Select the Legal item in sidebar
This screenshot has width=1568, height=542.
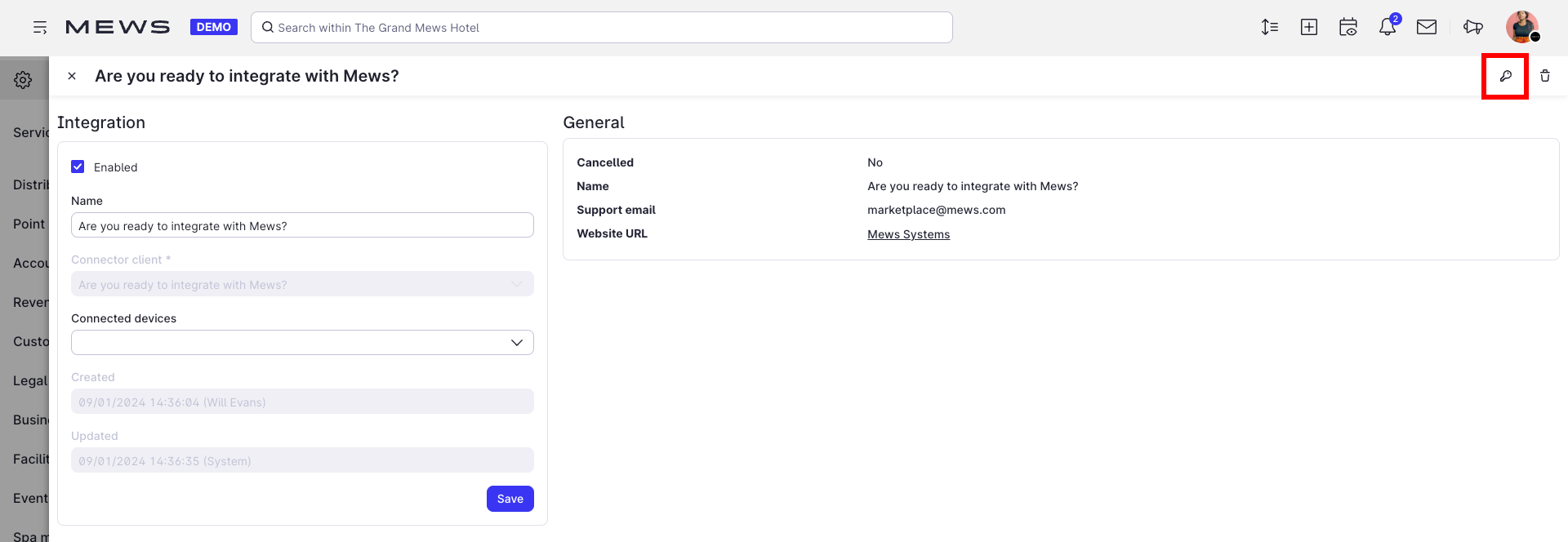click(x=30, y=380)
